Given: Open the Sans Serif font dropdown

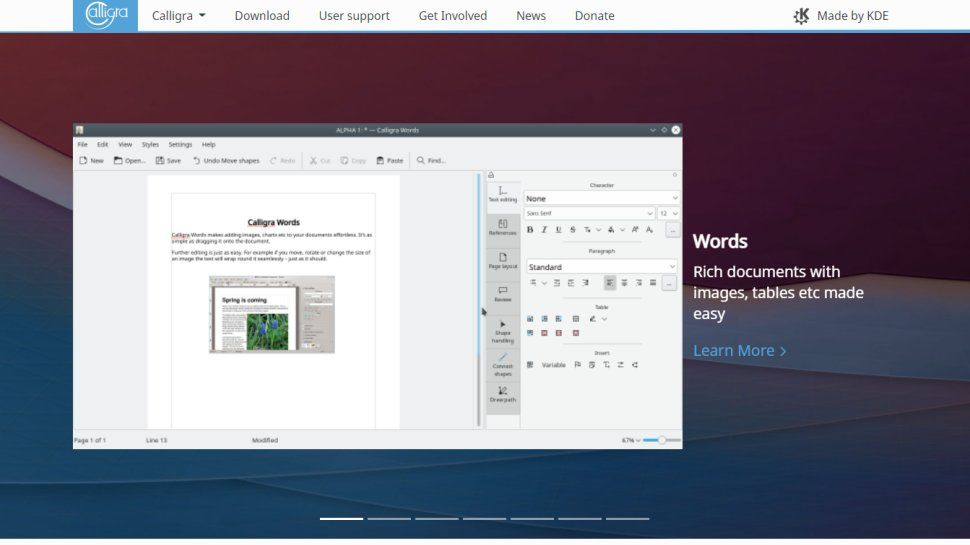Looking at the screenshot, I should (589, 213).
